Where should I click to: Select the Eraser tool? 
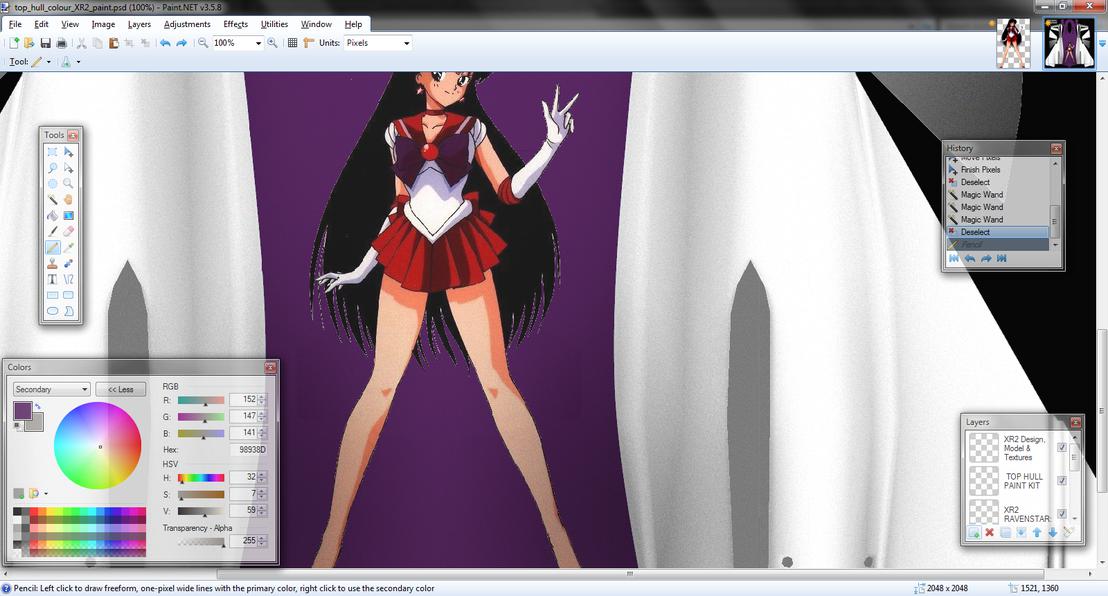[69, 231]
